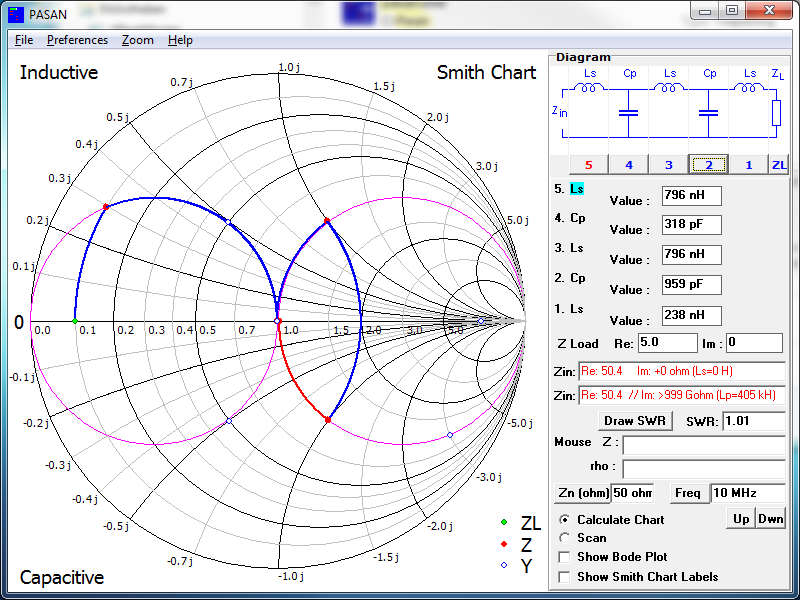Click the Freq button
This screenshot has width=800, height=600.
pyautogui.click(x=689, y=493)
